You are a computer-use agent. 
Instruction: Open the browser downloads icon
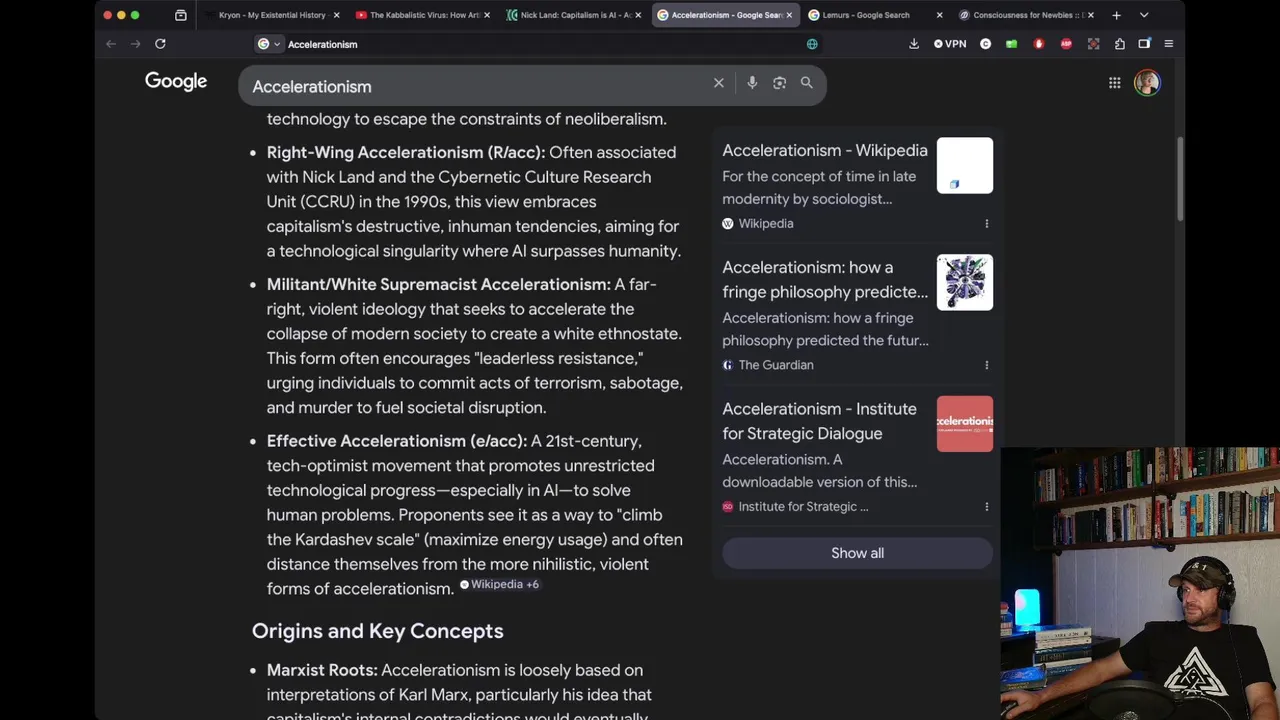(913, 44)
